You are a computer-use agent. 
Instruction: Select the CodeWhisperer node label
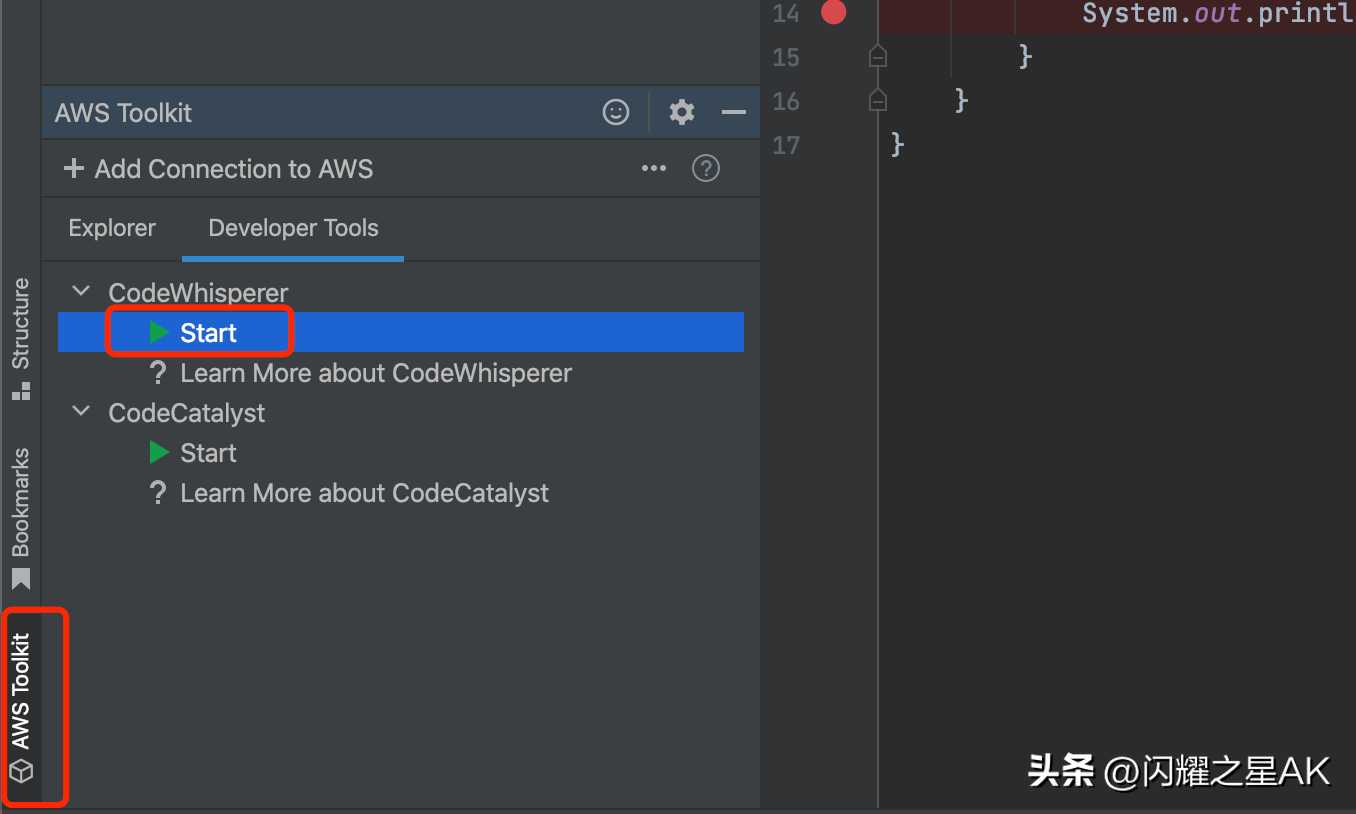(x=198, y=292)
